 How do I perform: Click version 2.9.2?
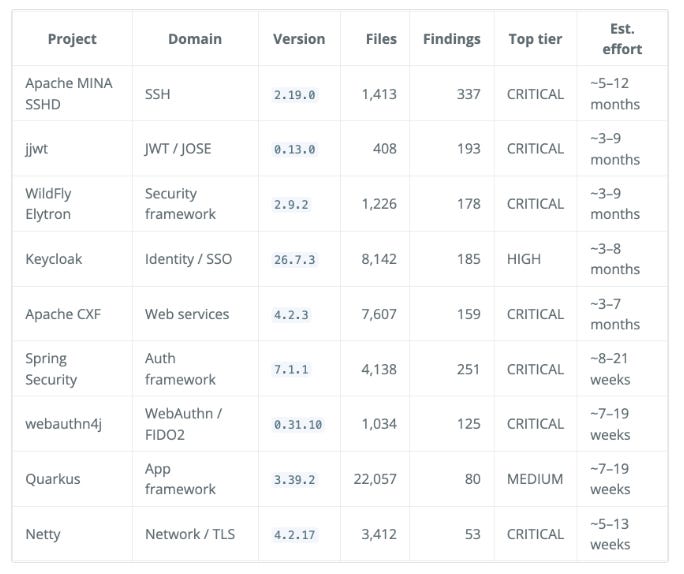[291, 205]
